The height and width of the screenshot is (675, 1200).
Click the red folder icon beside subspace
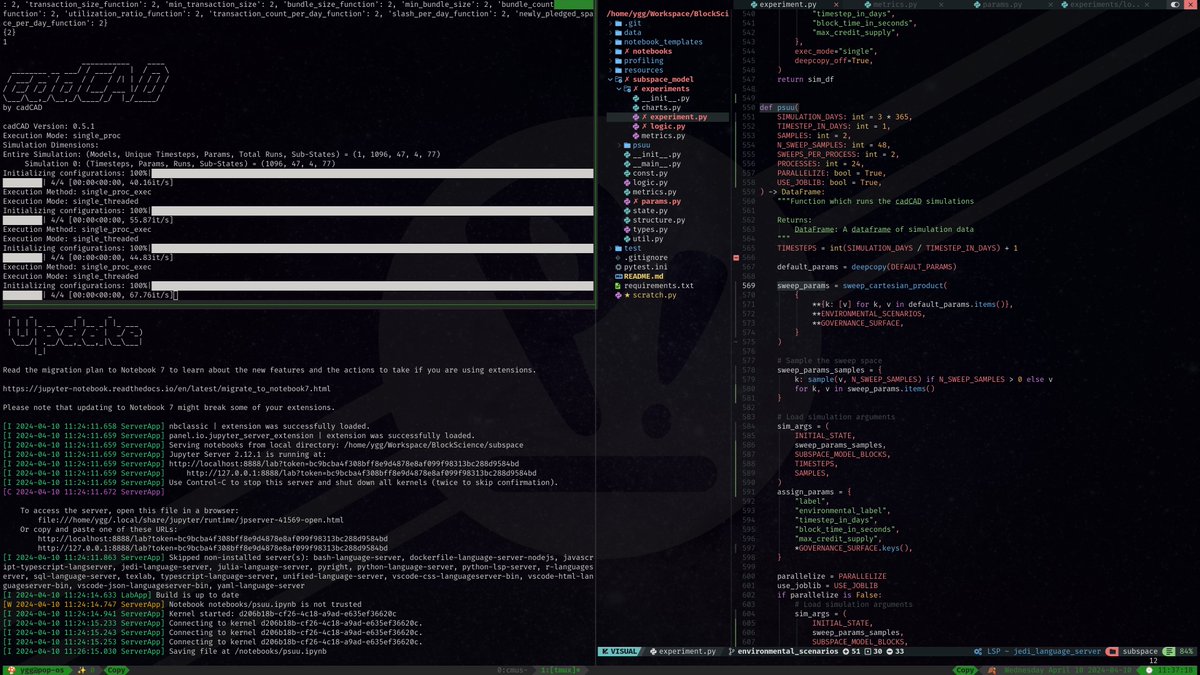point(1112,651)
